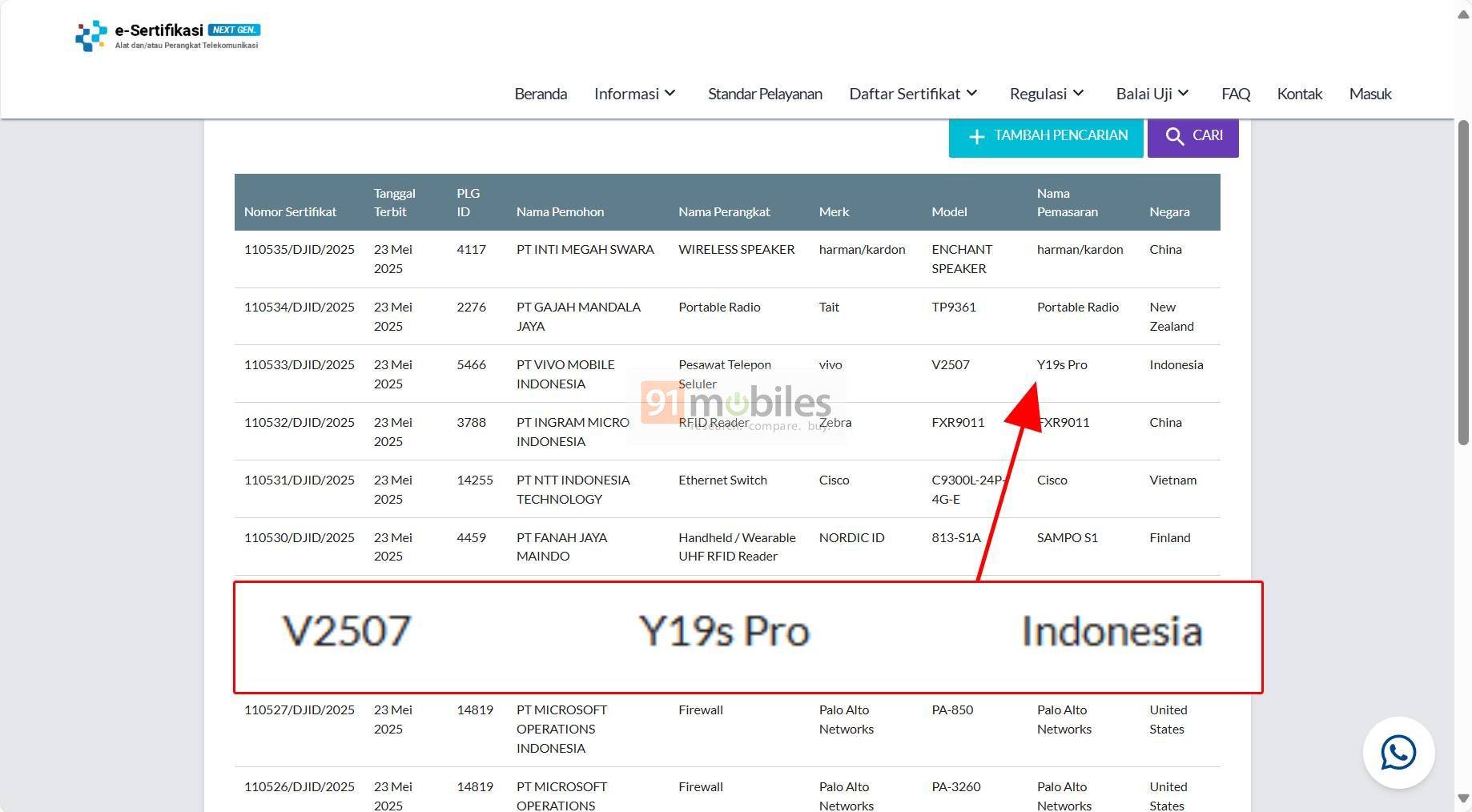Click the ENCHANT SPEAKER model cell
This screenshot has width=1472, height=812.
tap(962, 259)
